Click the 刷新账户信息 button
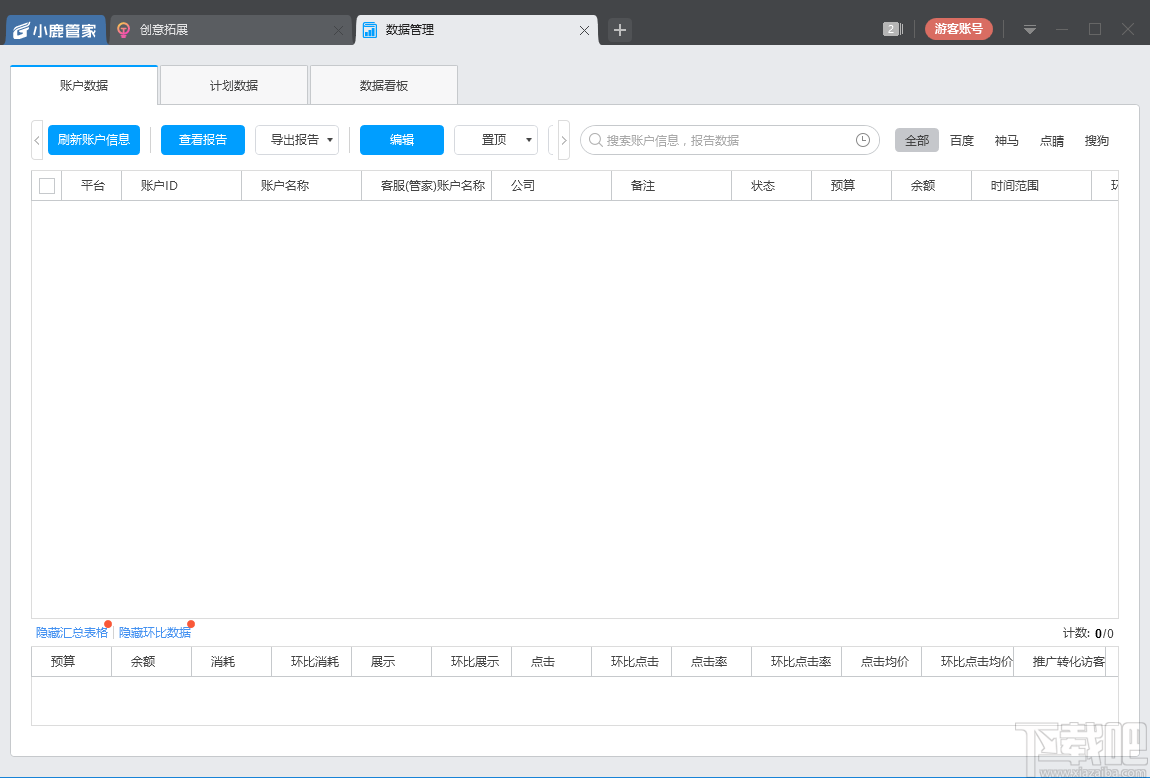This screenshot has width=1150, height=778. (x=93, y=140)
